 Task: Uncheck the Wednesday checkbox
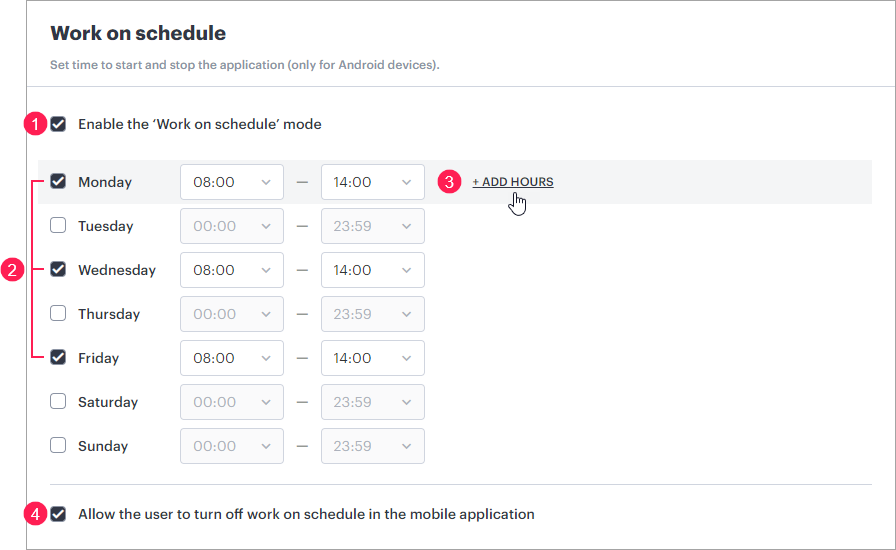click(59, 270)
